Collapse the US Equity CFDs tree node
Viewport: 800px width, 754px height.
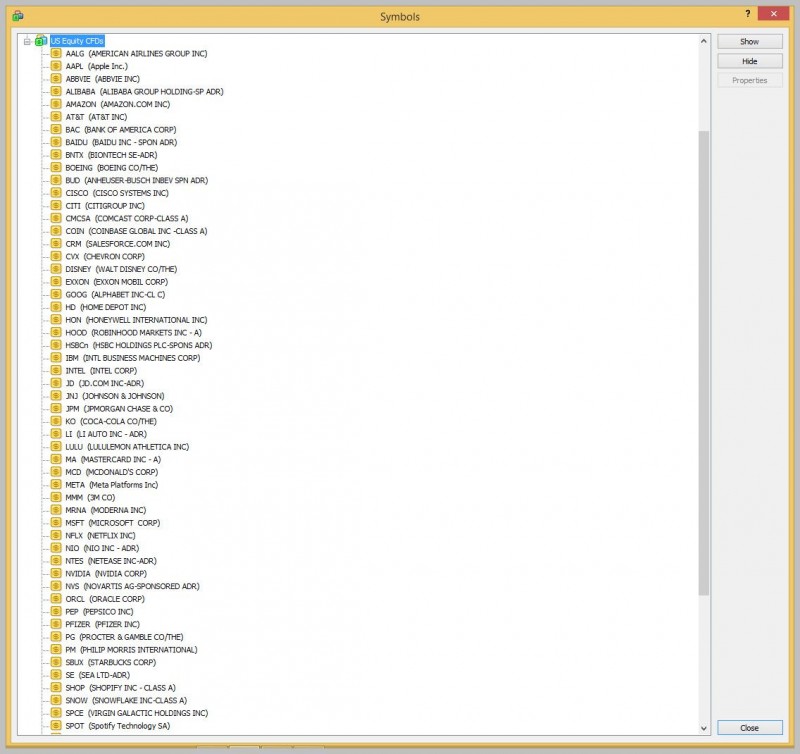click(27, 41)
